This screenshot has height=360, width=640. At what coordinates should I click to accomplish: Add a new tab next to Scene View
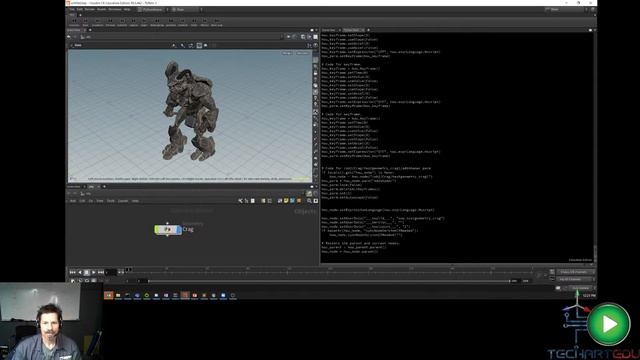coord(90,30)
